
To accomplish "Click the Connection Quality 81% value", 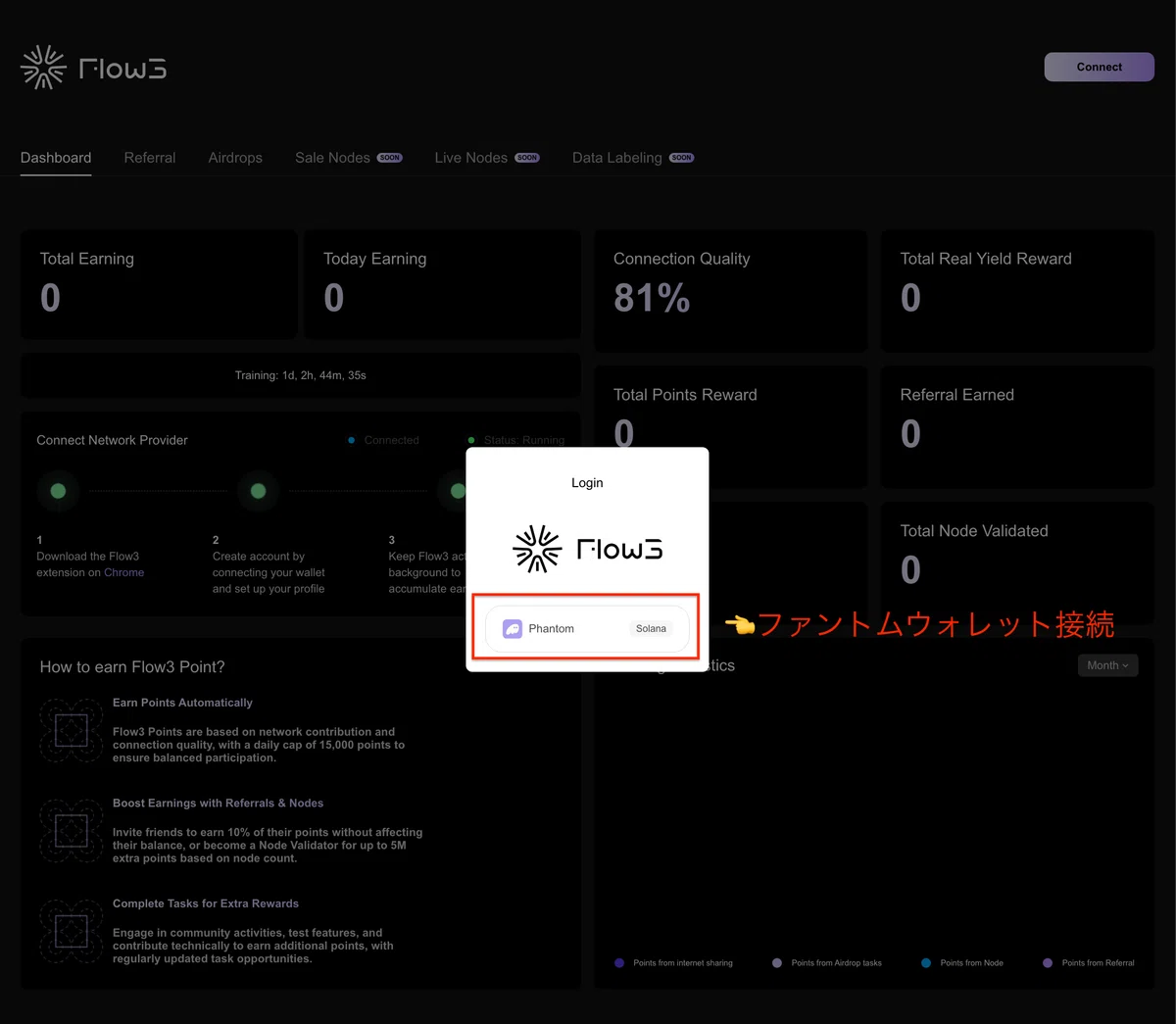I will 652,298.
